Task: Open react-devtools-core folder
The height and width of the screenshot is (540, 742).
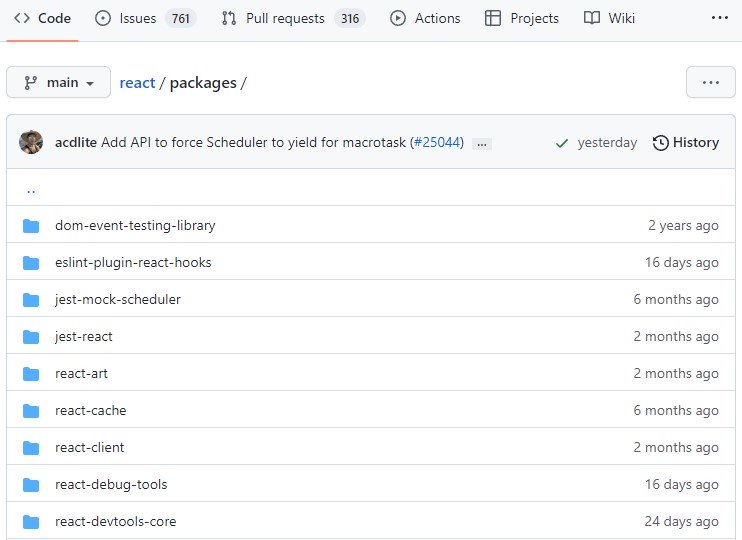Action: click(116, 521)
